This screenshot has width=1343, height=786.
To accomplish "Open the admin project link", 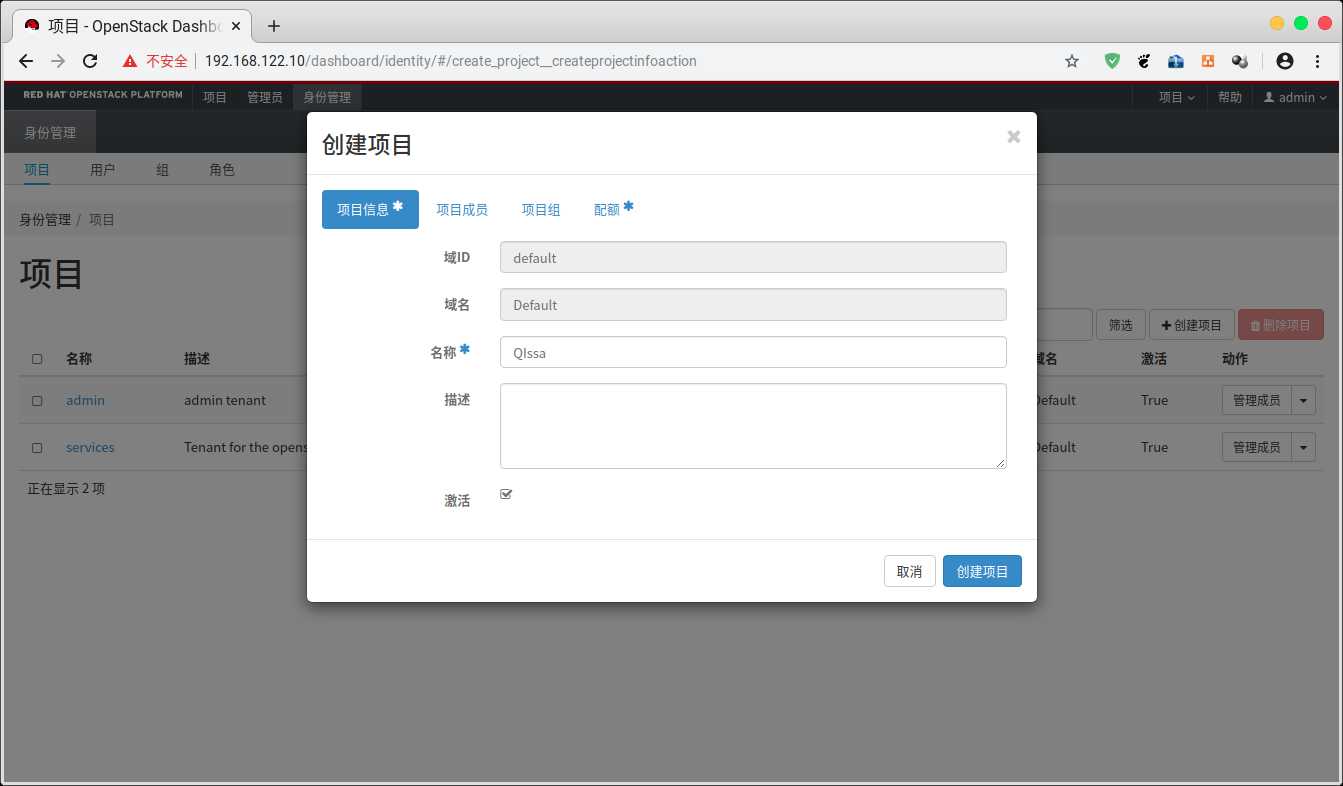I will (85, 400).
